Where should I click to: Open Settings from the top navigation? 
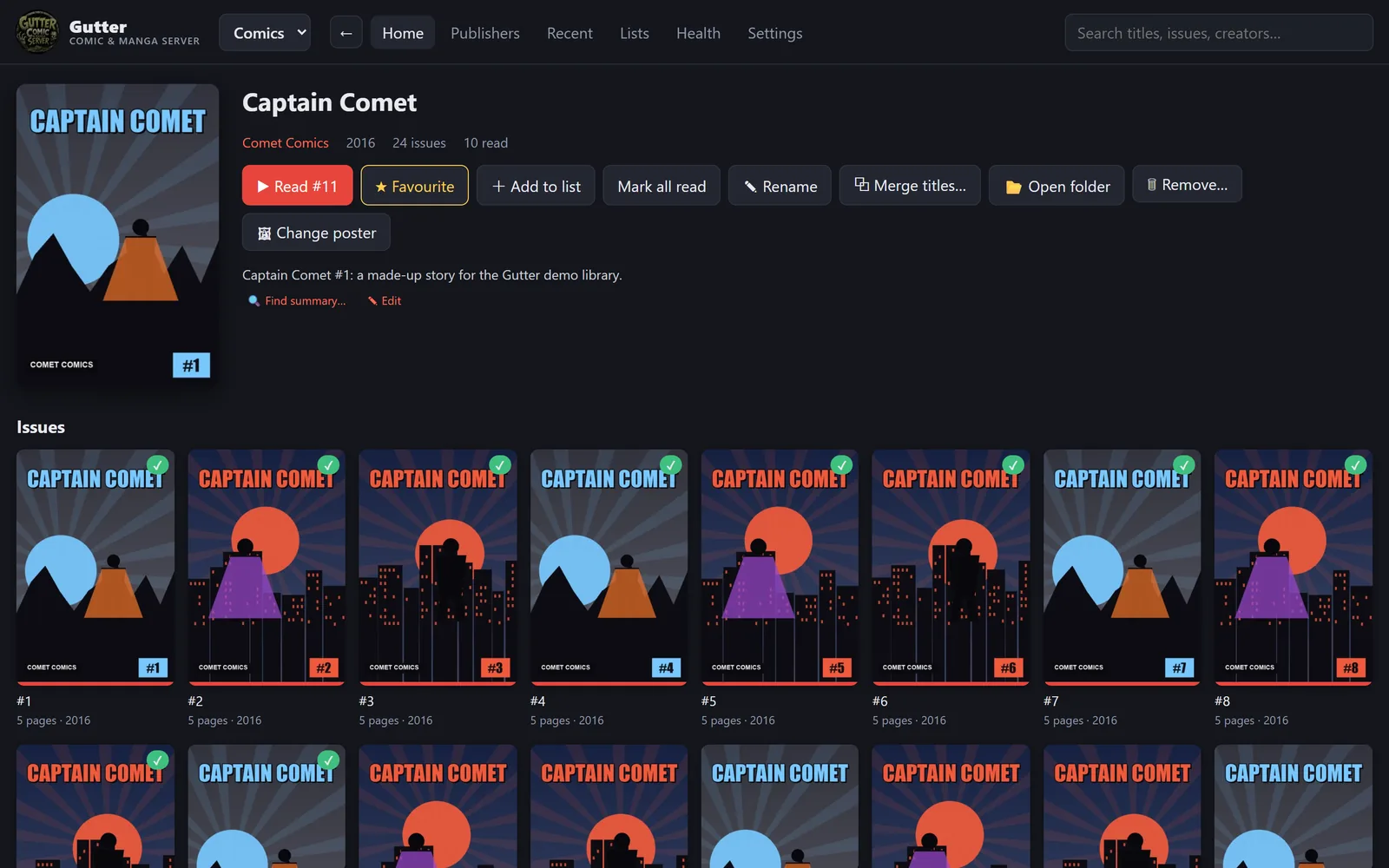point(775,33)
